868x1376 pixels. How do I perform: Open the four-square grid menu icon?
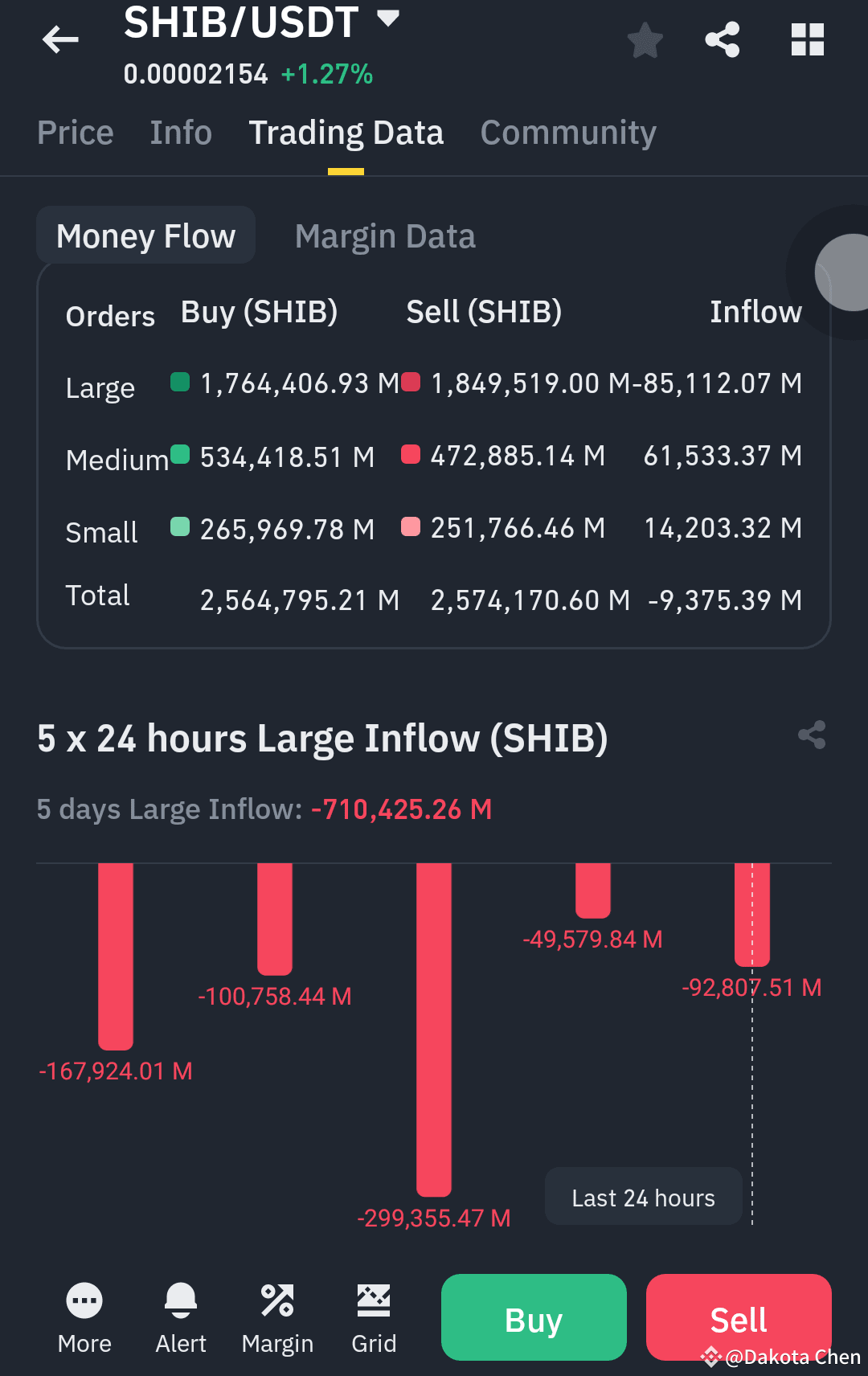[808, 39]
